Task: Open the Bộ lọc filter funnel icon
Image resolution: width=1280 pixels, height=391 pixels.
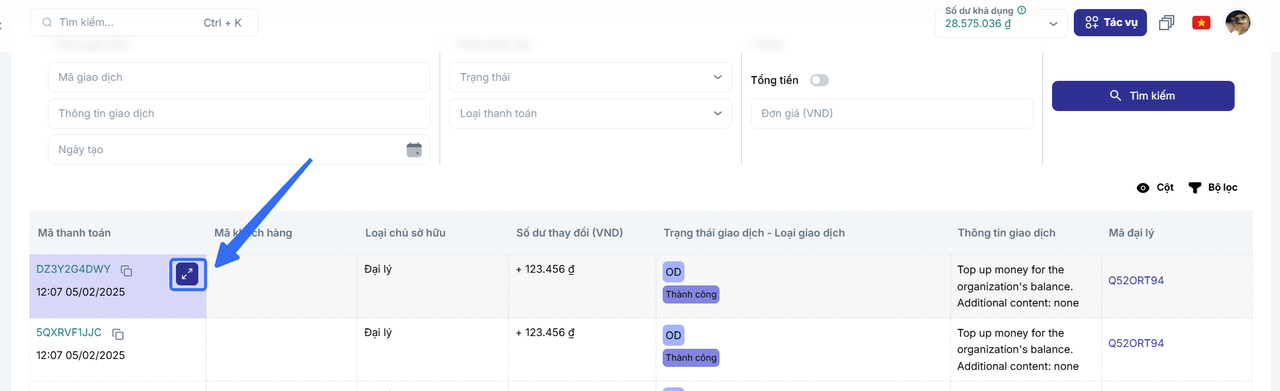Action: 1194,188
